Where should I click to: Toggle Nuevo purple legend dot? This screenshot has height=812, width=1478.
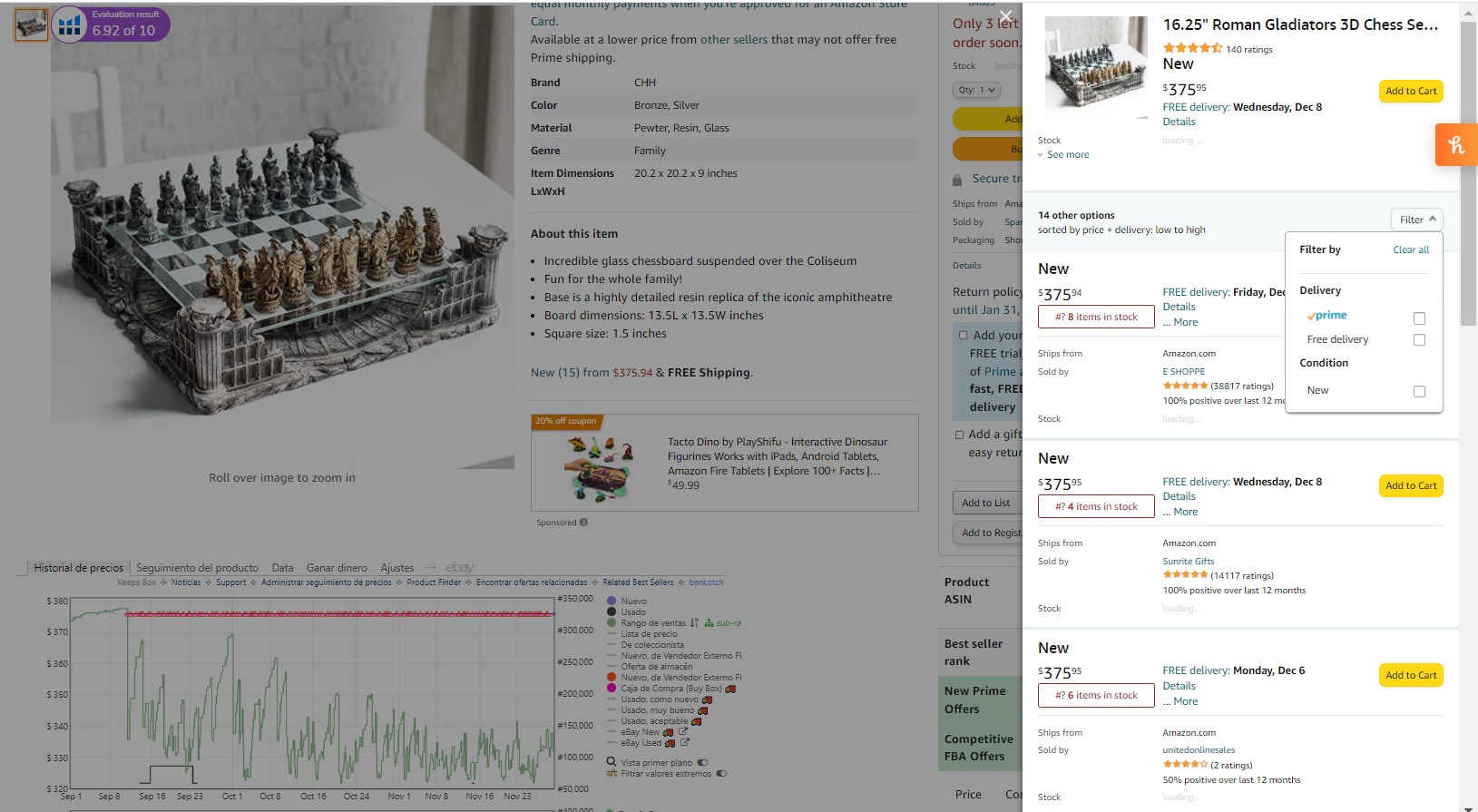[x=612, y=602]
